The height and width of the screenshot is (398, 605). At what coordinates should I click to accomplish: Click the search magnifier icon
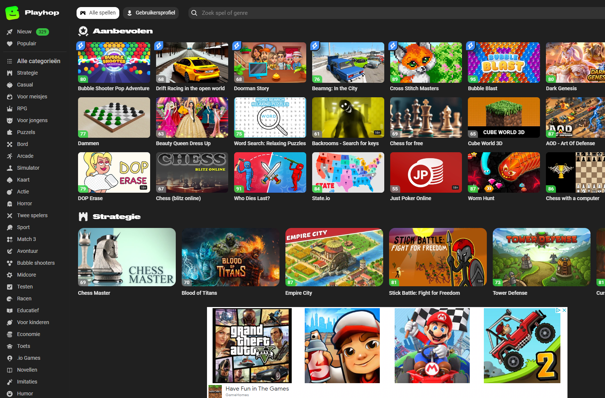194,13
